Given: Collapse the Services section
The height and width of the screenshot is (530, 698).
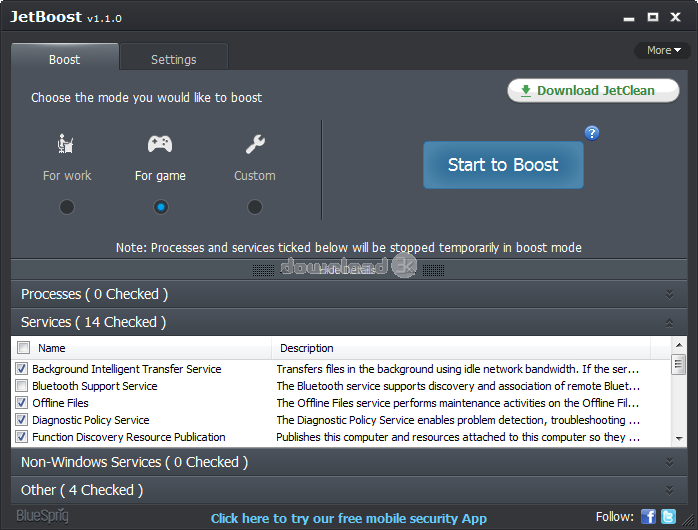Looking at the screenshot, I should 669,322.
